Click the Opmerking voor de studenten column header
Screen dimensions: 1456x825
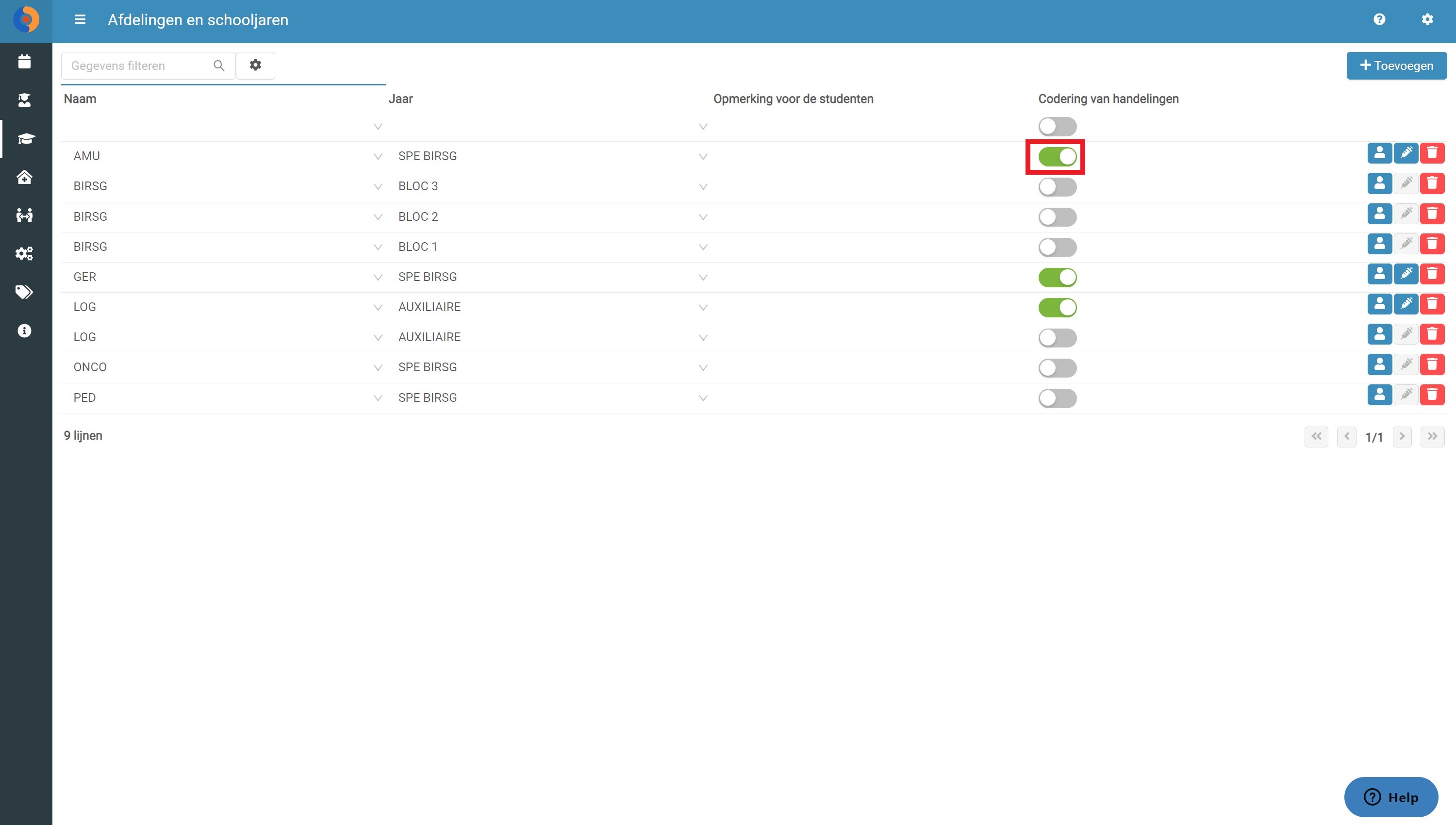(x=793, y=99)
